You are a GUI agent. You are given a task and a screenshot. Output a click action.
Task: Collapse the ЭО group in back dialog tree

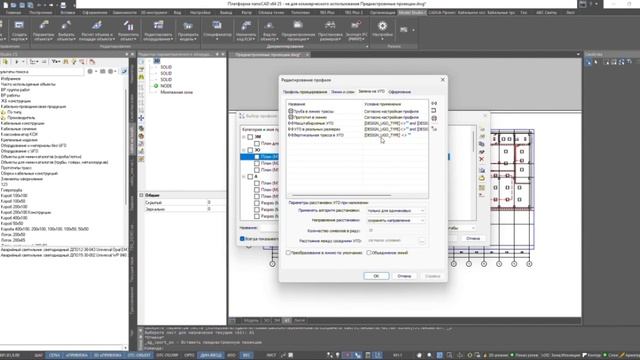(244, 150)
